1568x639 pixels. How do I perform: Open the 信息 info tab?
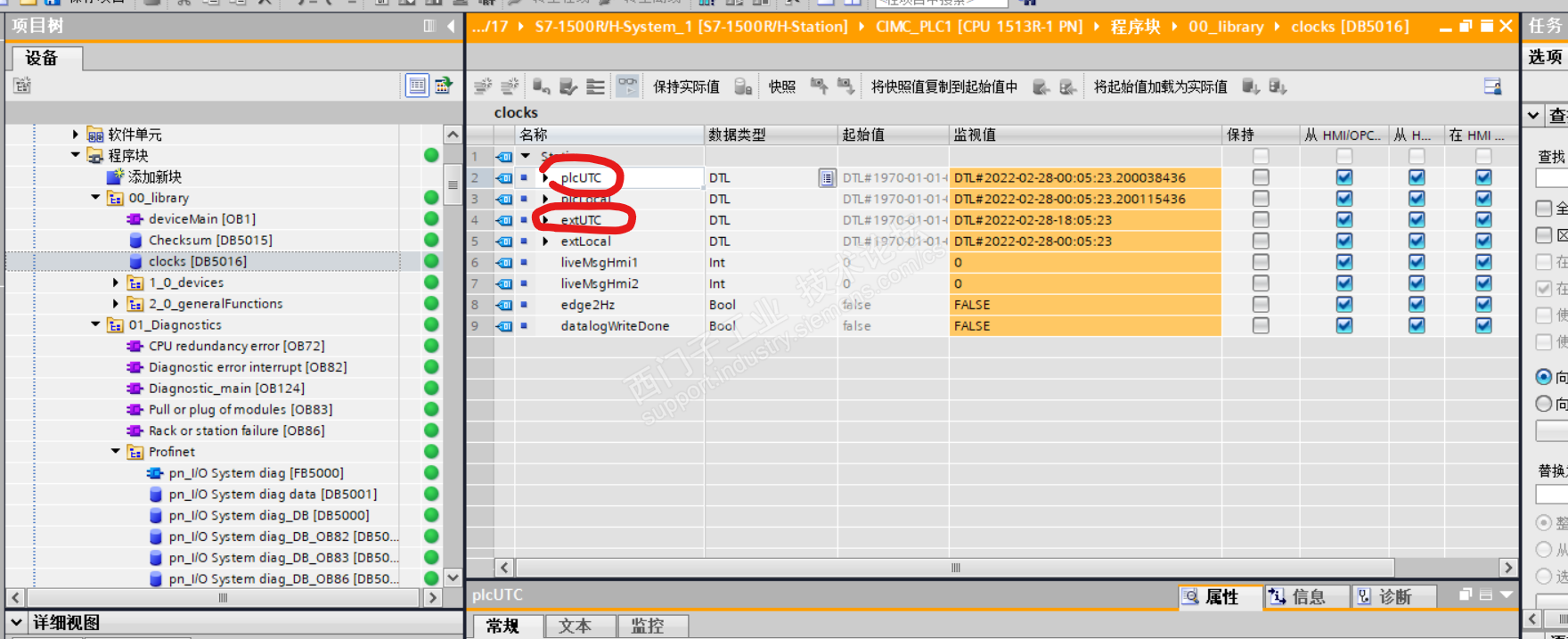[x=1308, y=597]
